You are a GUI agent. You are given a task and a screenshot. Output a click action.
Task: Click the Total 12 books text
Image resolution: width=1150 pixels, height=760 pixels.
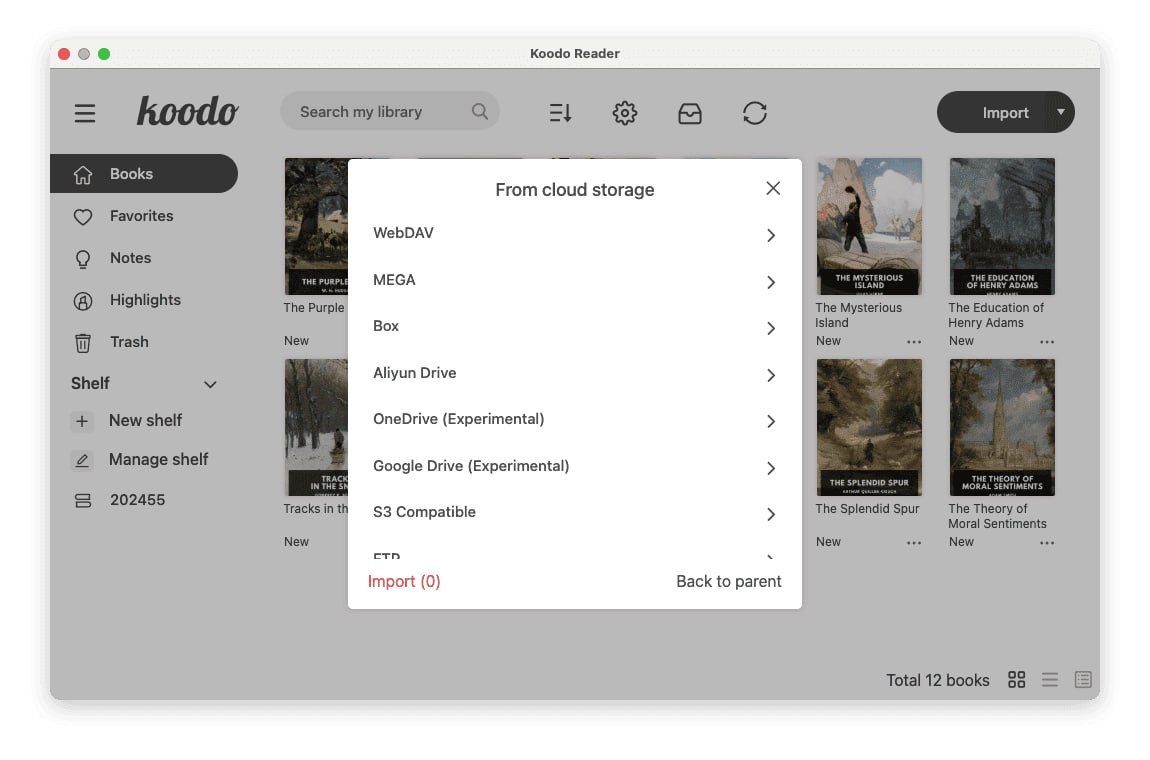click(x=937, y=681)
